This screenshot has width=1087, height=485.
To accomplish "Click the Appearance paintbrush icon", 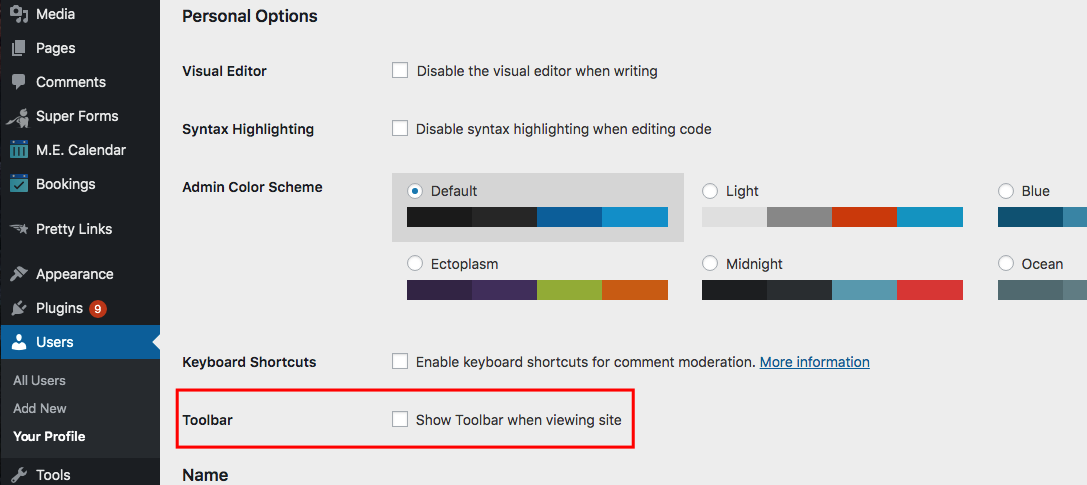I will 19,274.
